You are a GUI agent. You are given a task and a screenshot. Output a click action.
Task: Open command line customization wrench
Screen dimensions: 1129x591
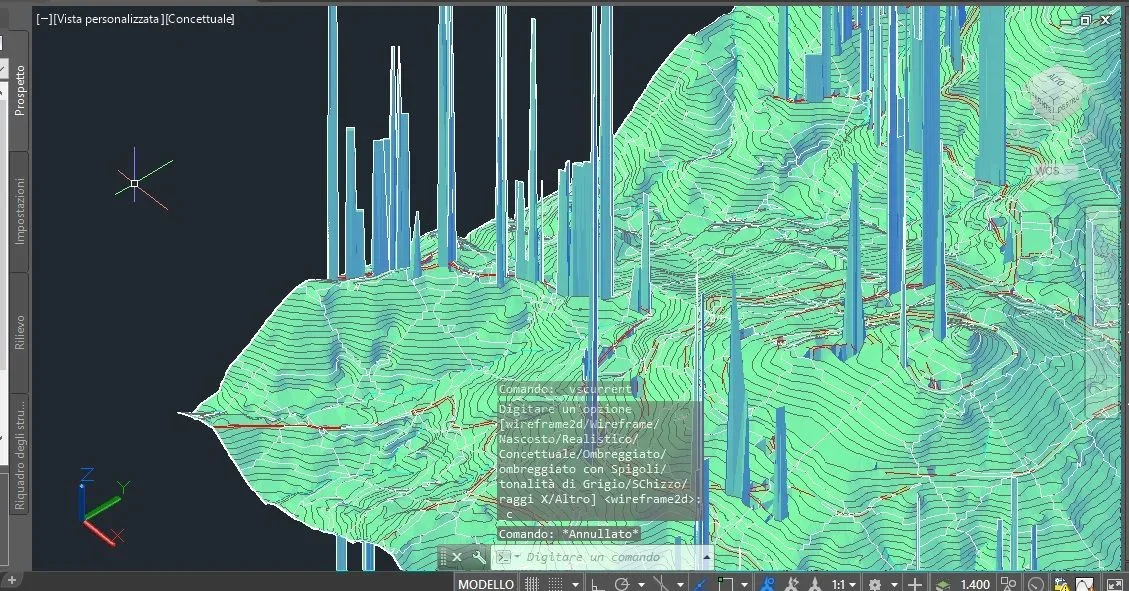(x=479, y=557)
